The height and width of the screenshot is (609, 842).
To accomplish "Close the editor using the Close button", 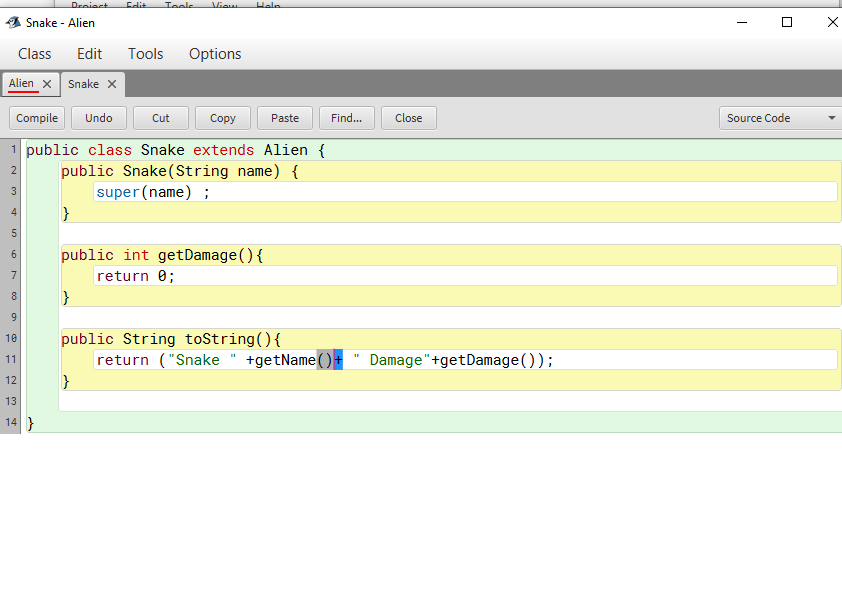I will 408,117.
